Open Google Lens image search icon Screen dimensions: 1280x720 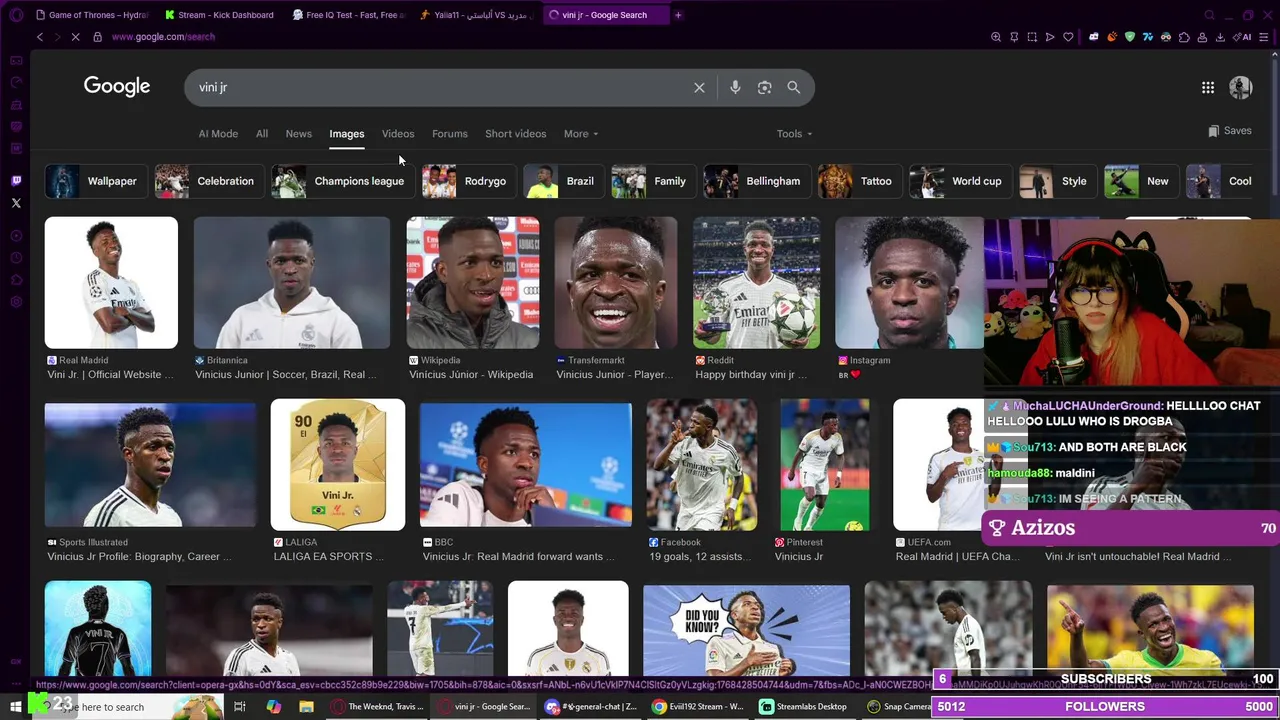point(764,87)
